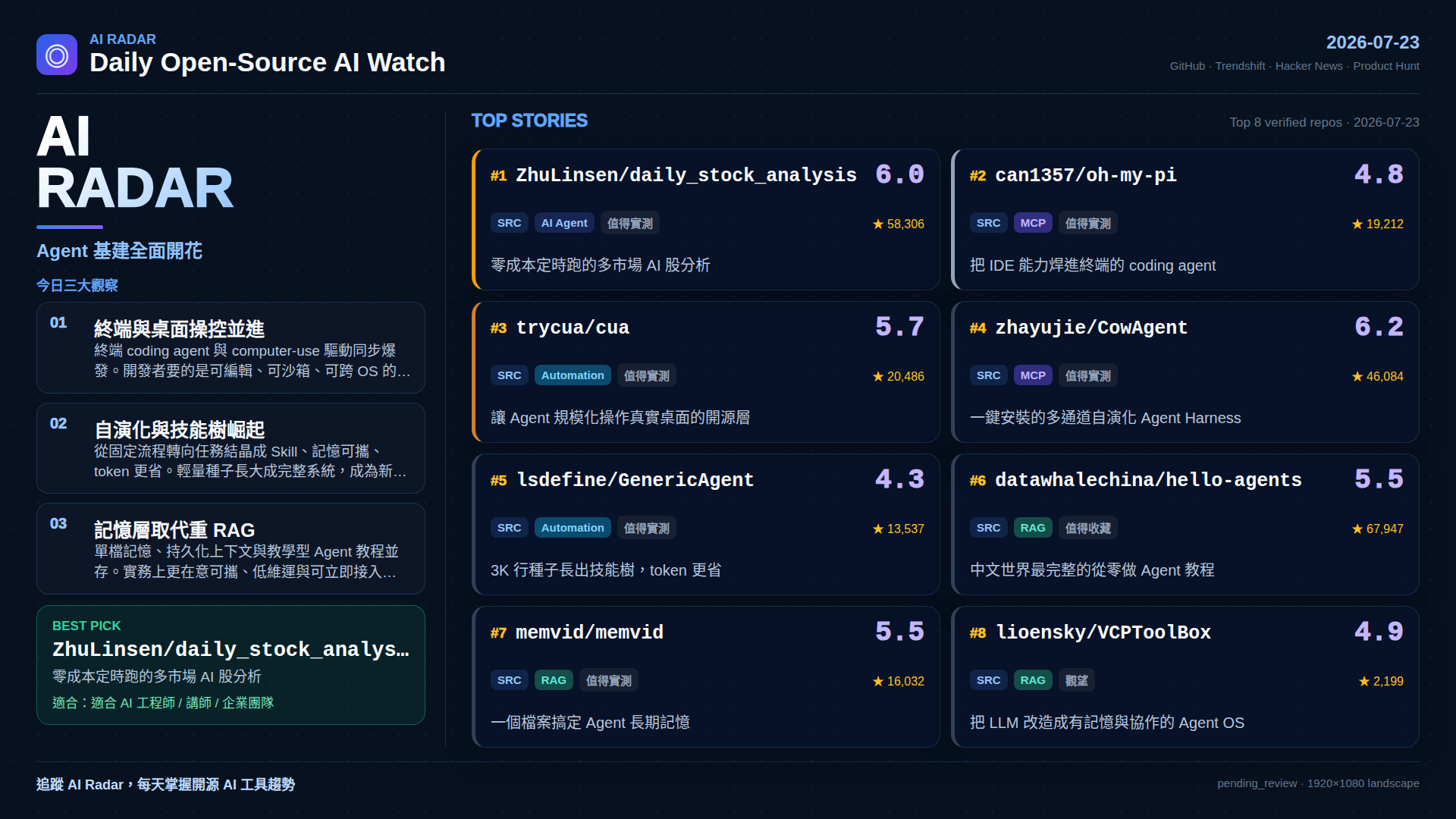
Task: Click the RAG tag on memvid card
Action: [x=554, y=680]
